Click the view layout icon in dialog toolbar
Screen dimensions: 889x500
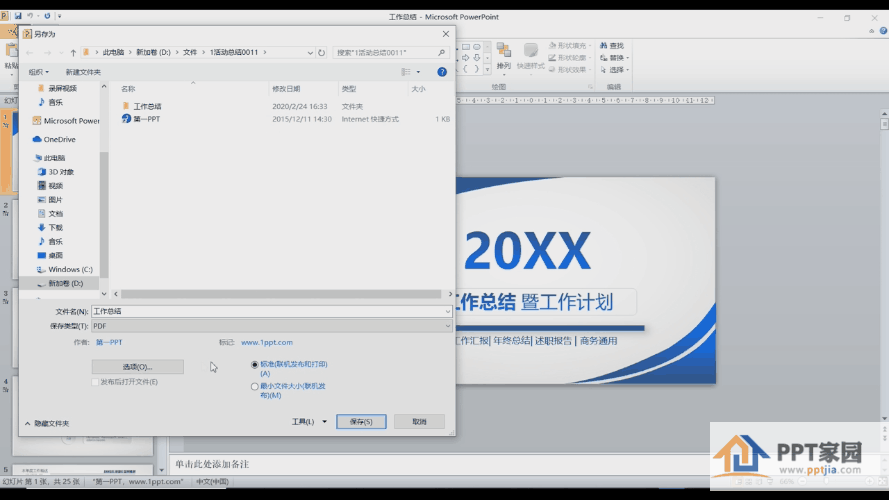(x=406, y=72)
